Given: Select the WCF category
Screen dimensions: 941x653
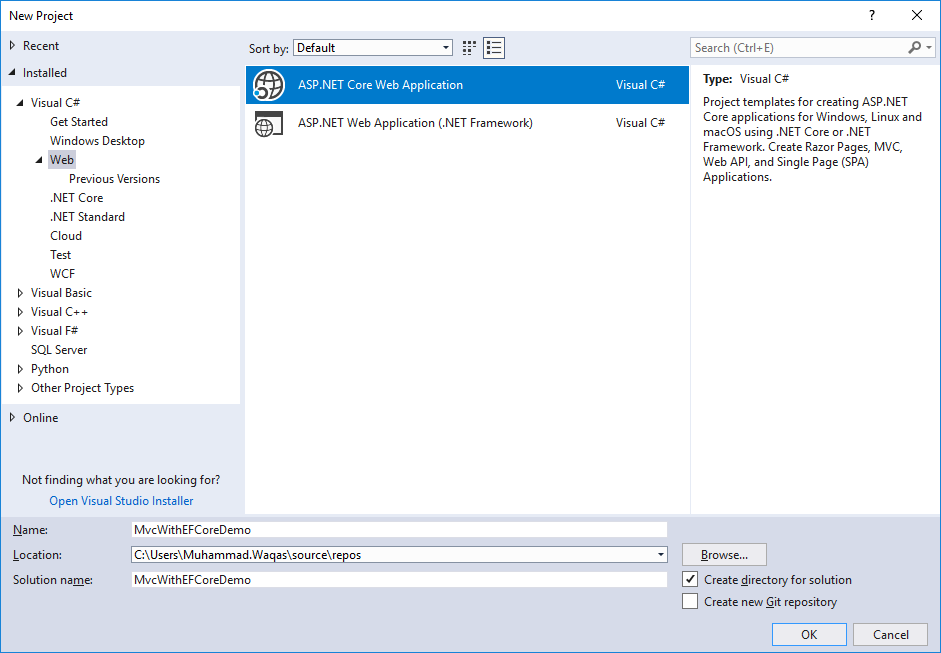Looking at the screenshot, I should pos(62,274).
